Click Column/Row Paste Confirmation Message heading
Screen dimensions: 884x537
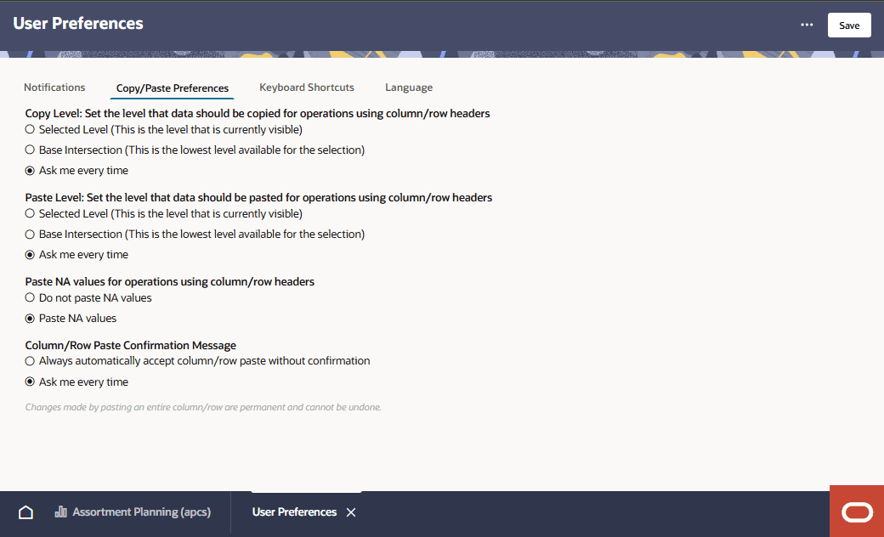pyautogui.click(x=130, y=345)
